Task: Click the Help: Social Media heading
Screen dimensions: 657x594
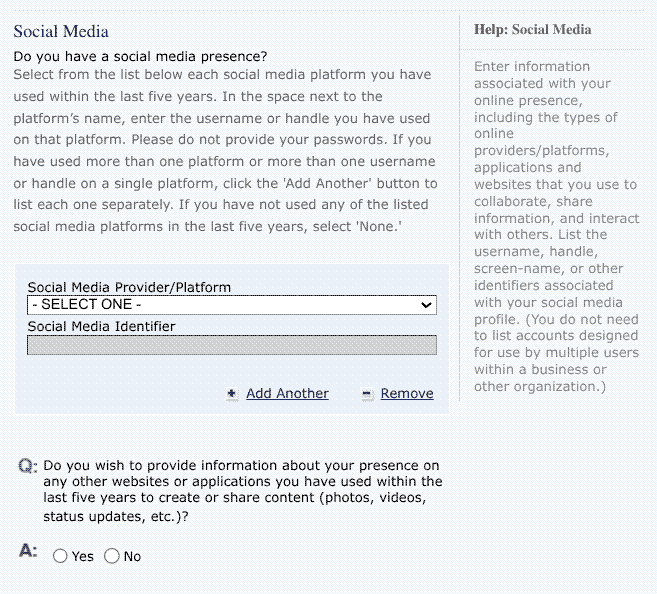Action: (532, 30)
